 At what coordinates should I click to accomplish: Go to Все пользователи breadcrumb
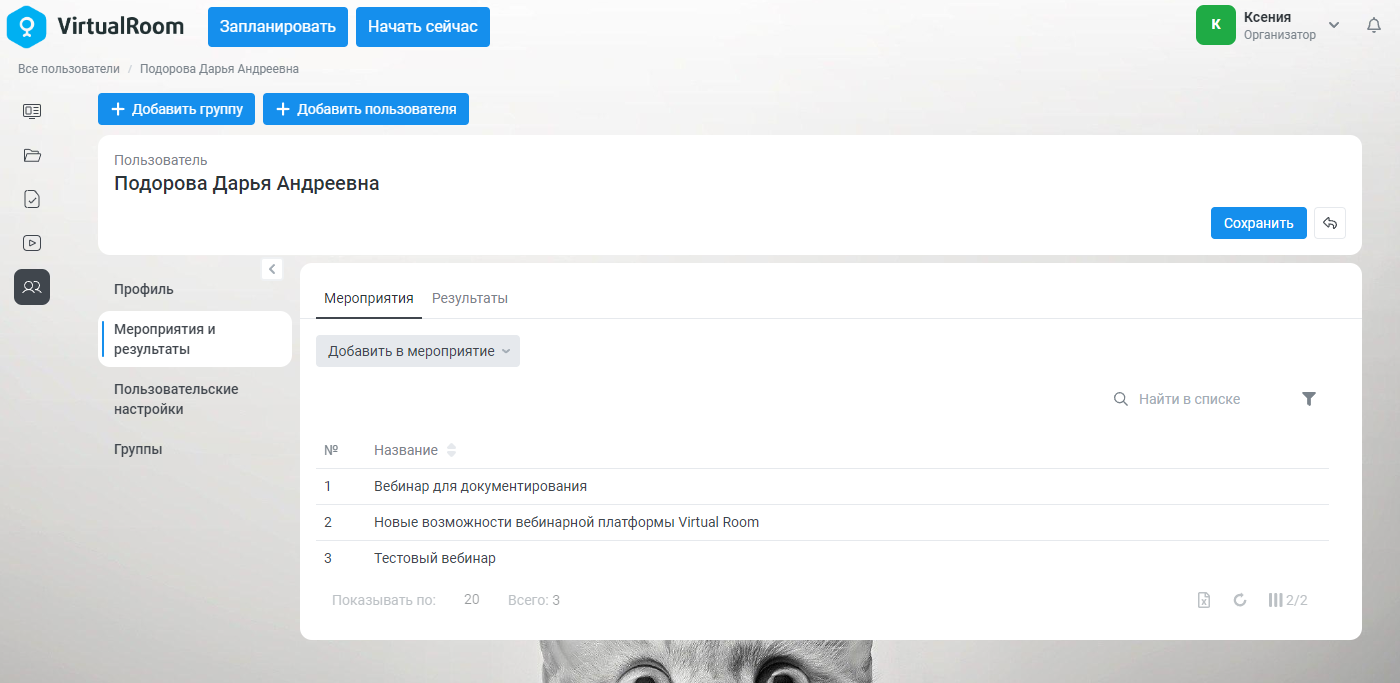69,69
